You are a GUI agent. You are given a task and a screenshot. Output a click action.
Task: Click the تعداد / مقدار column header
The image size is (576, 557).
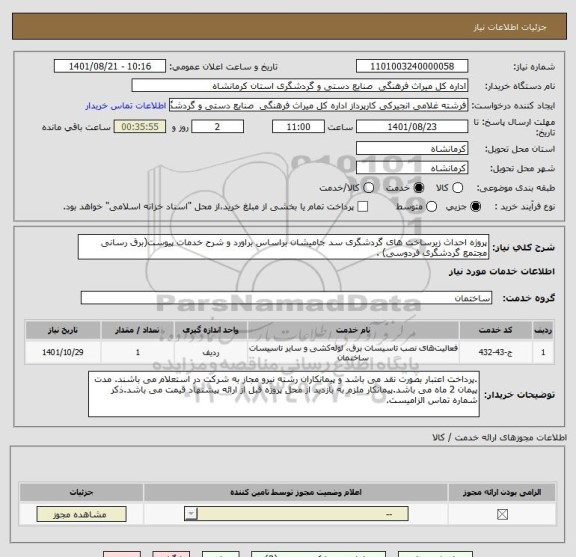click(x=137, y=330)
